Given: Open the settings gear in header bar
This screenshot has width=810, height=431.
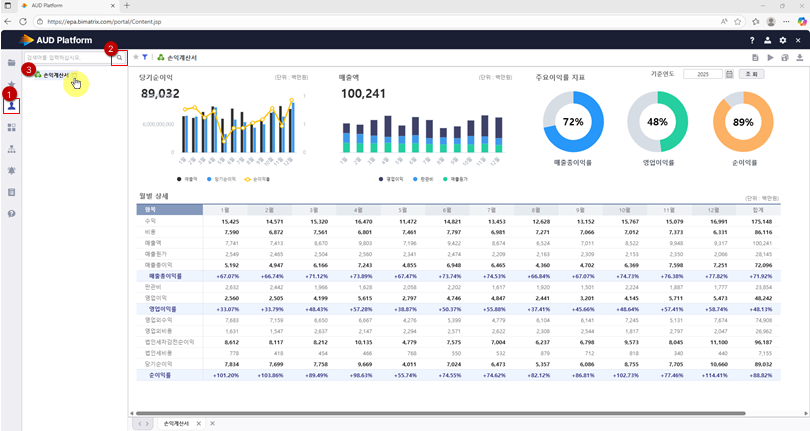Looking at the screenshot, I should (782, 40).
